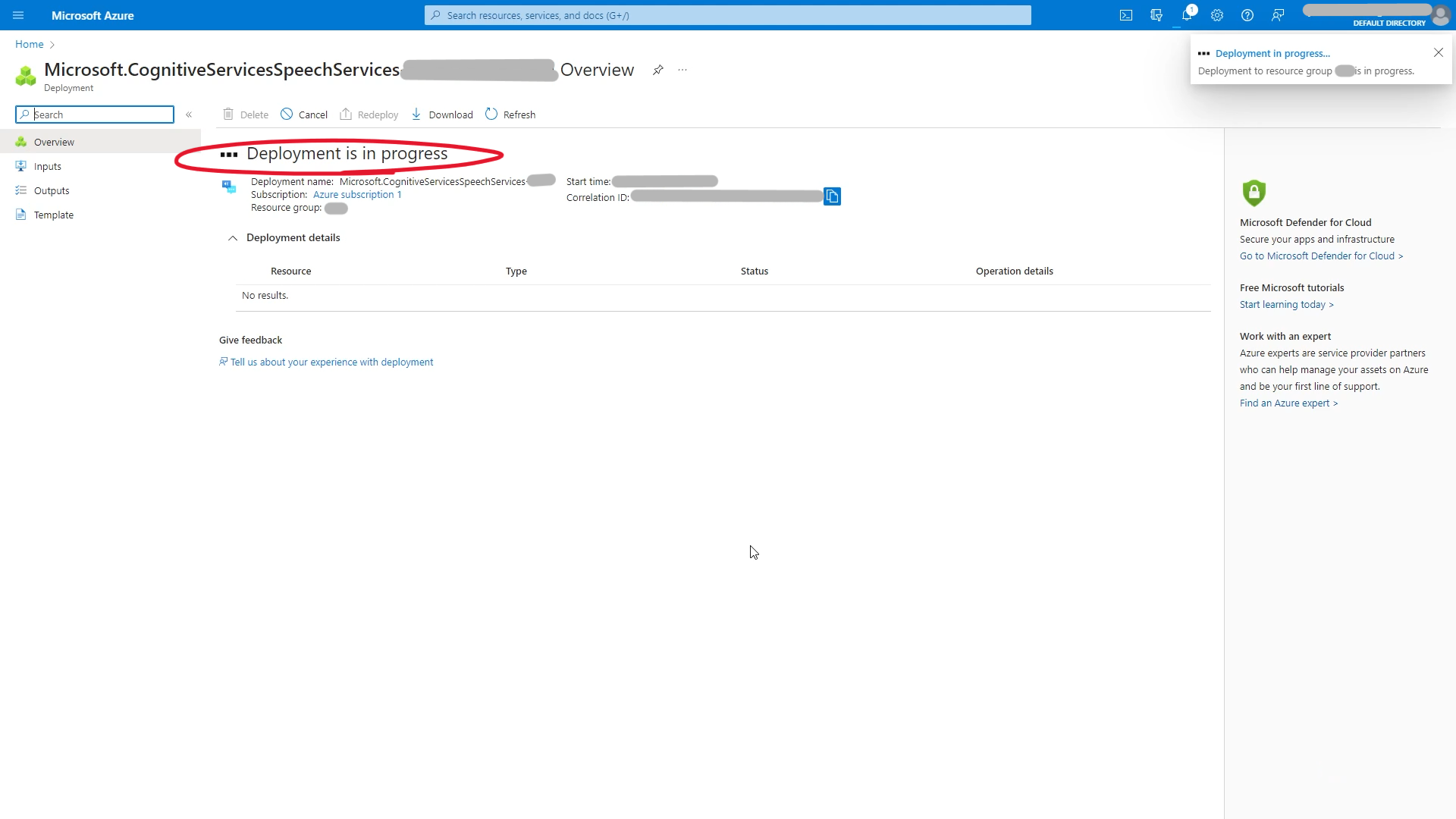The width and height of the screenshot is (1456, 819).
Task: Open the Cloud Shell icon
Action: pyautogui.click(x=1126, y=15)
